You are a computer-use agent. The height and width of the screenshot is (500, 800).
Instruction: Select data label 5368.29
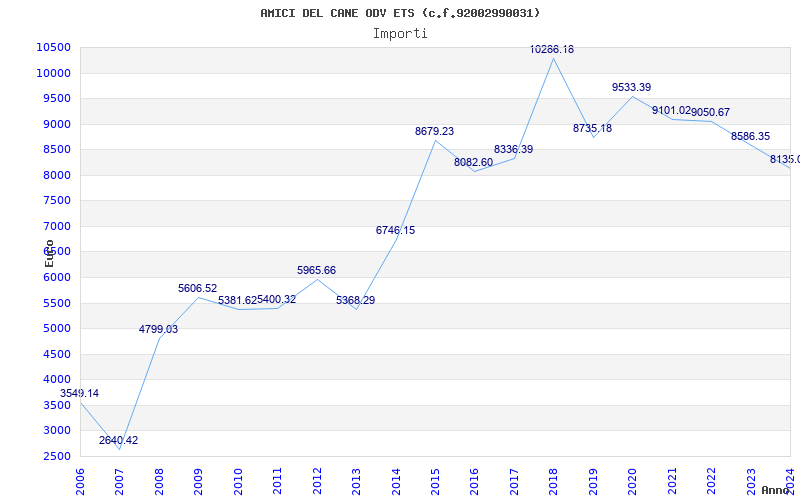[356, 301]
